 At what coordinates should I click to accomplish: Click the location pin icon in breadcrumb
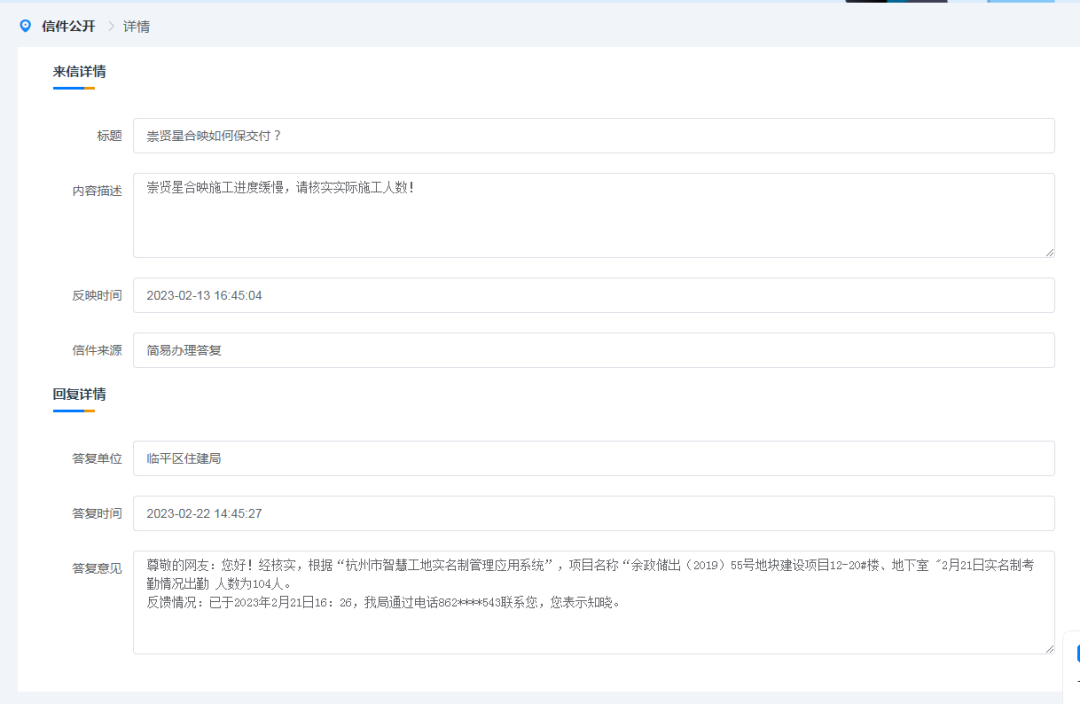coord(25,26)
